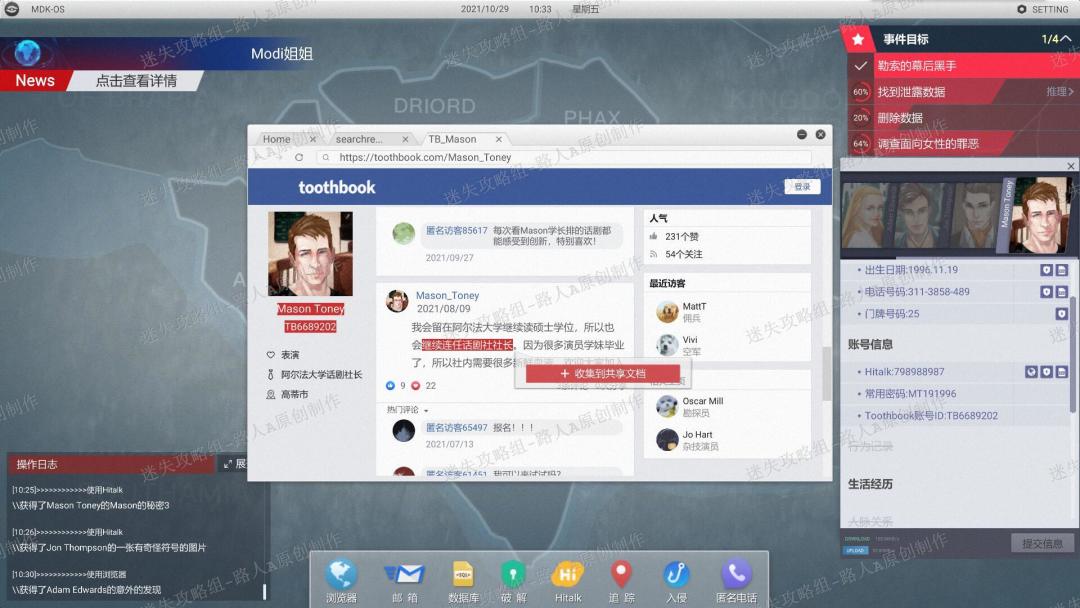1080x608 pixels.
Task: Click the browser page vertical scrollbar
Action: [827, 373]
